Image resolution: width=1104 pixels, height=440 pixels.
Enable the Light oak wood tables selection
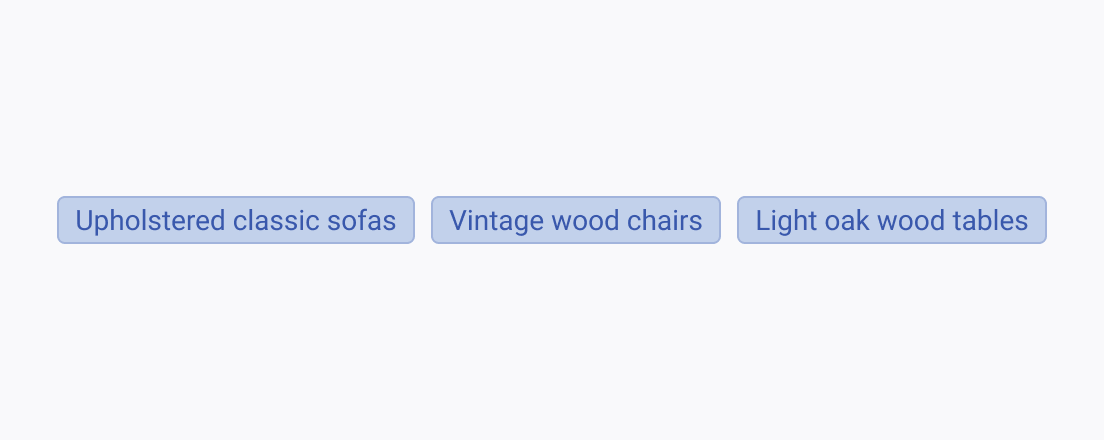[x=892, y=220]
